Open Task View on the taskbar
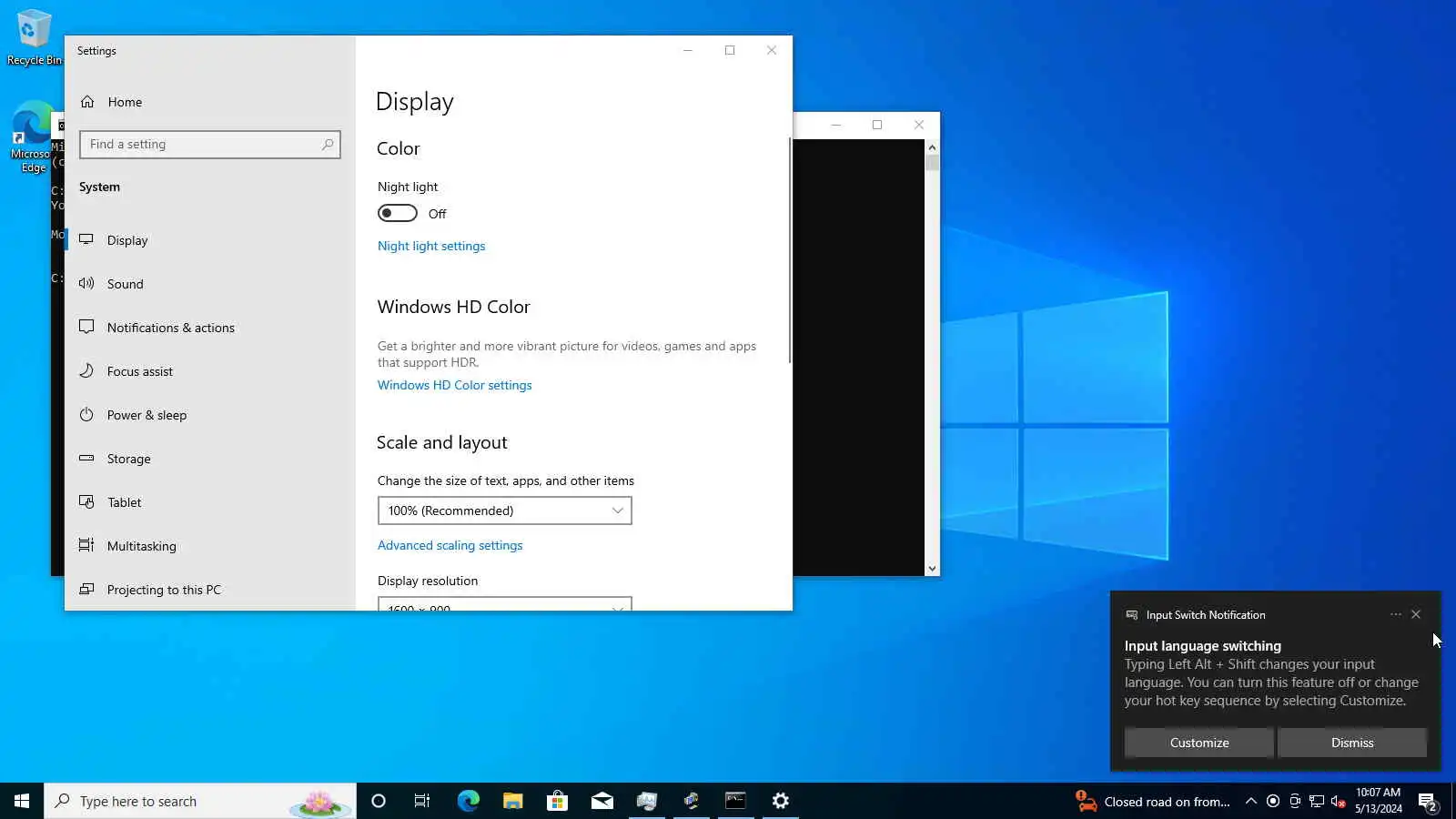 coord(422,801)
